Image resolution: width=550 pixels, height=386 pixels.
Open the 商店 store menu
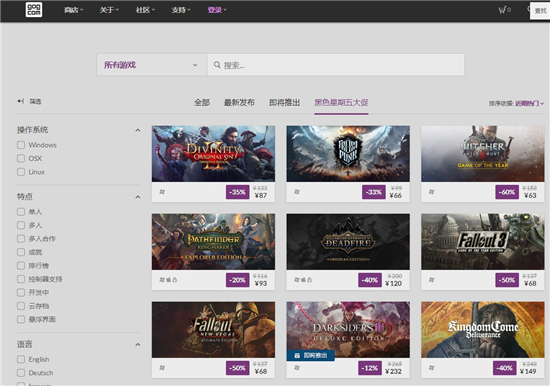click(73, 10)
